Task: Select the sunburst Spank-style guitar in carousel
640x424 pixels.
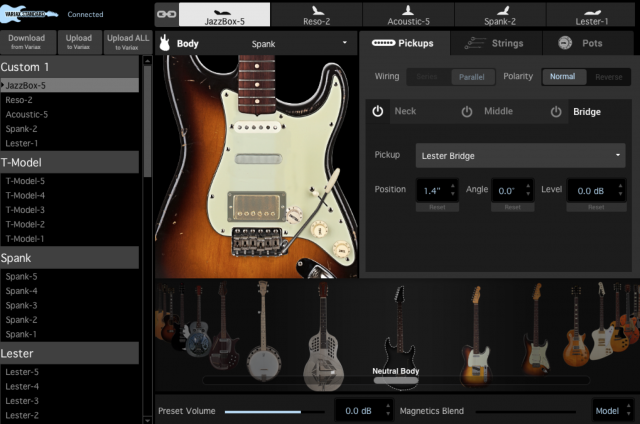Action: pyautogui.click(x=536, y=330)
